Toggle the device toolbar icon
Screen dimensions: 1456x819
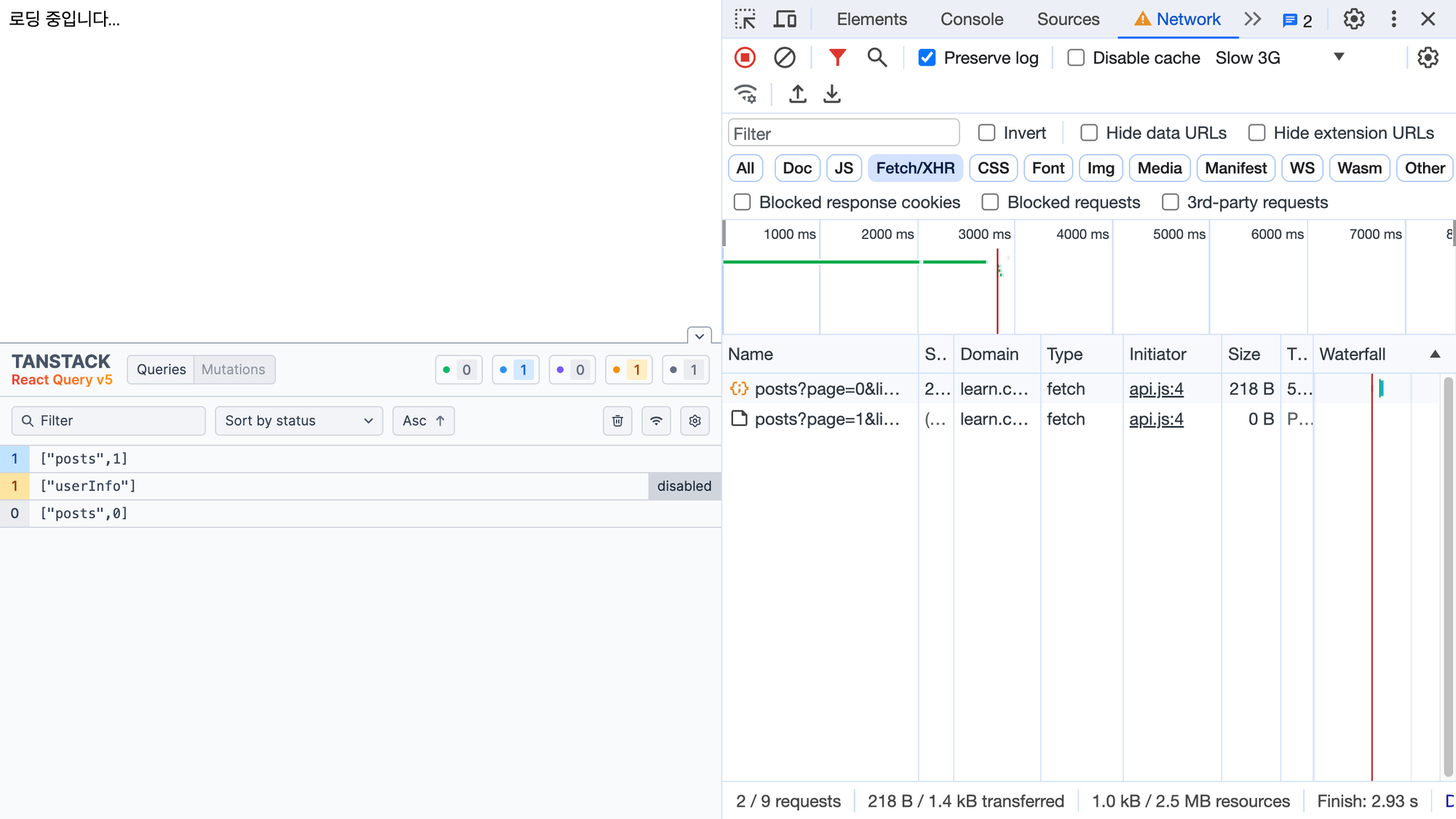coord(784,19)
